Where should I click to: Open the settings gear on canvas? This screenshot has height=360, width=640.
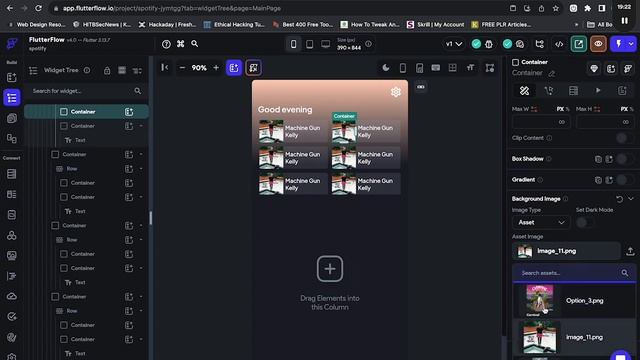tap(396, 92)
